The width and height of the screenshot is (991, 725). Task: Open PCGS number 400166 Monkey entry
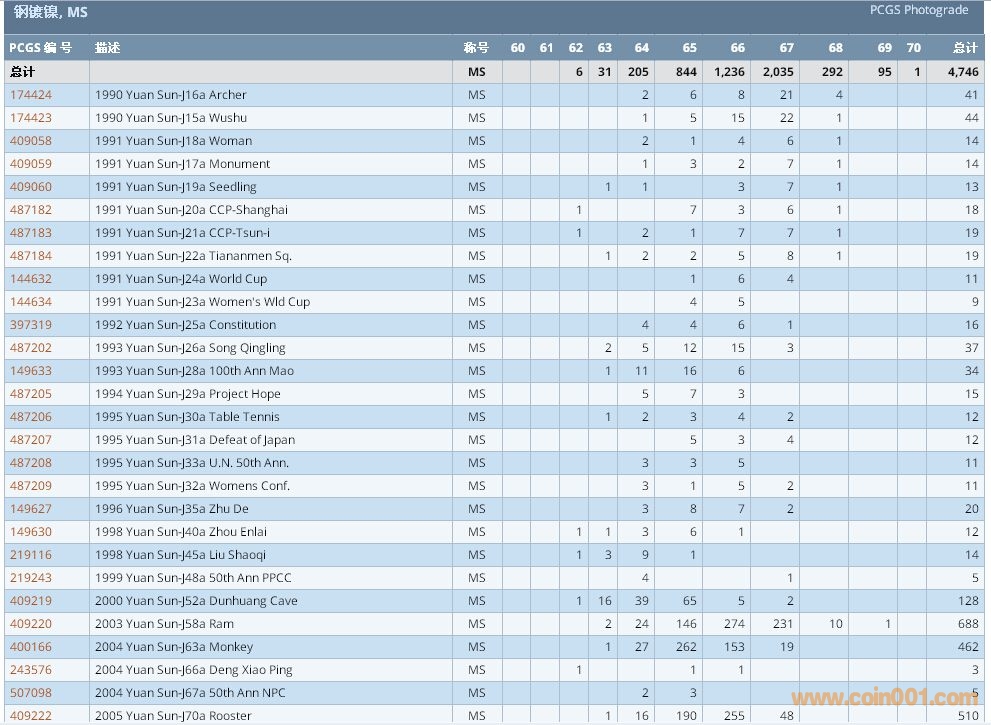coord(30,647)
